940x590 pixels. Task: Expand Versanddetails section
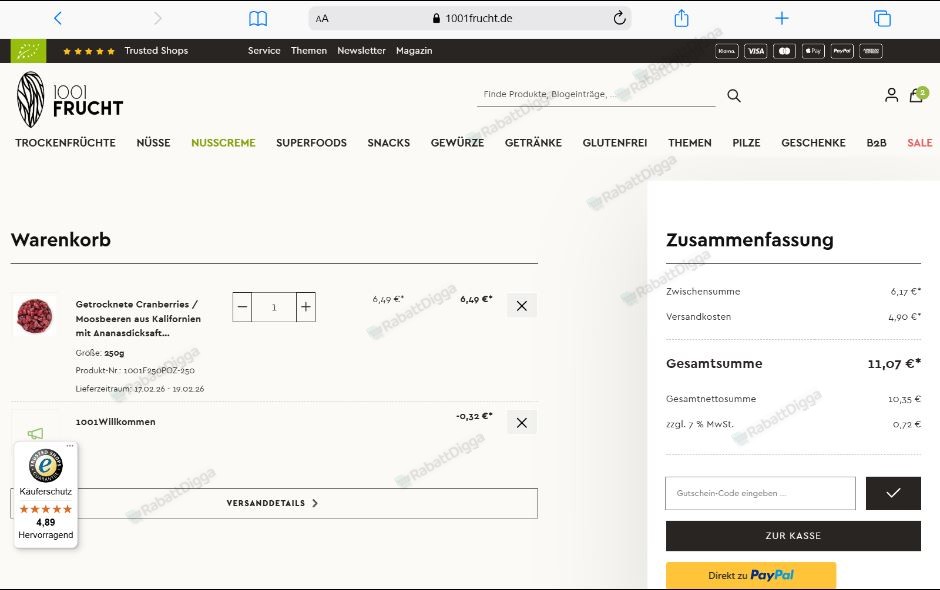274,503
